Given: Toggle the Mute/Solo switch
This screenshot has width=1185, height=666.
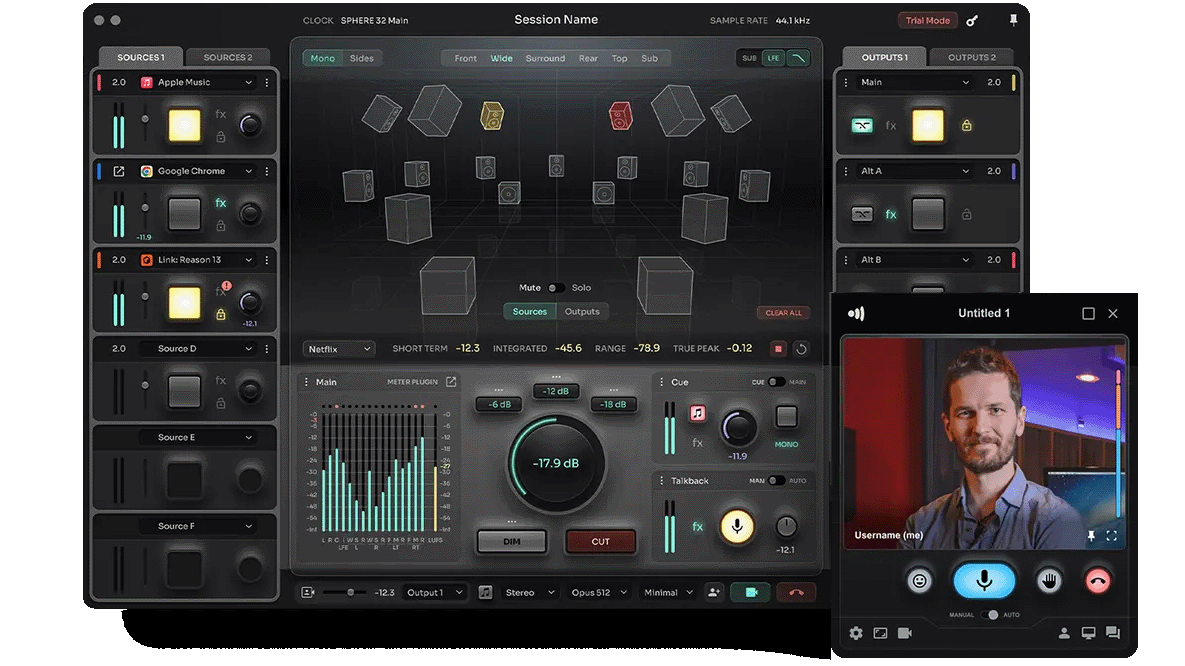Looking at the screenshot, I should tap(555, 288).
